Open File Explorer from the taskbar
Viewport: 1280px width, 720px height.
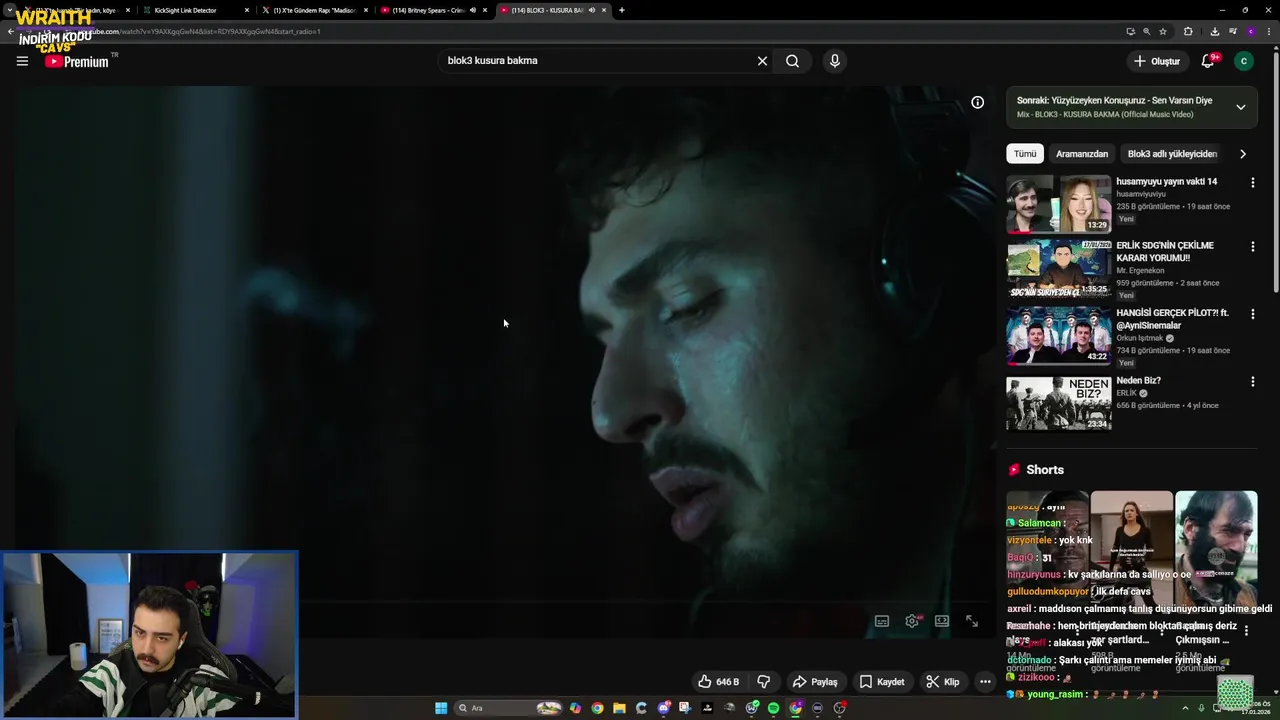point(619,708)
